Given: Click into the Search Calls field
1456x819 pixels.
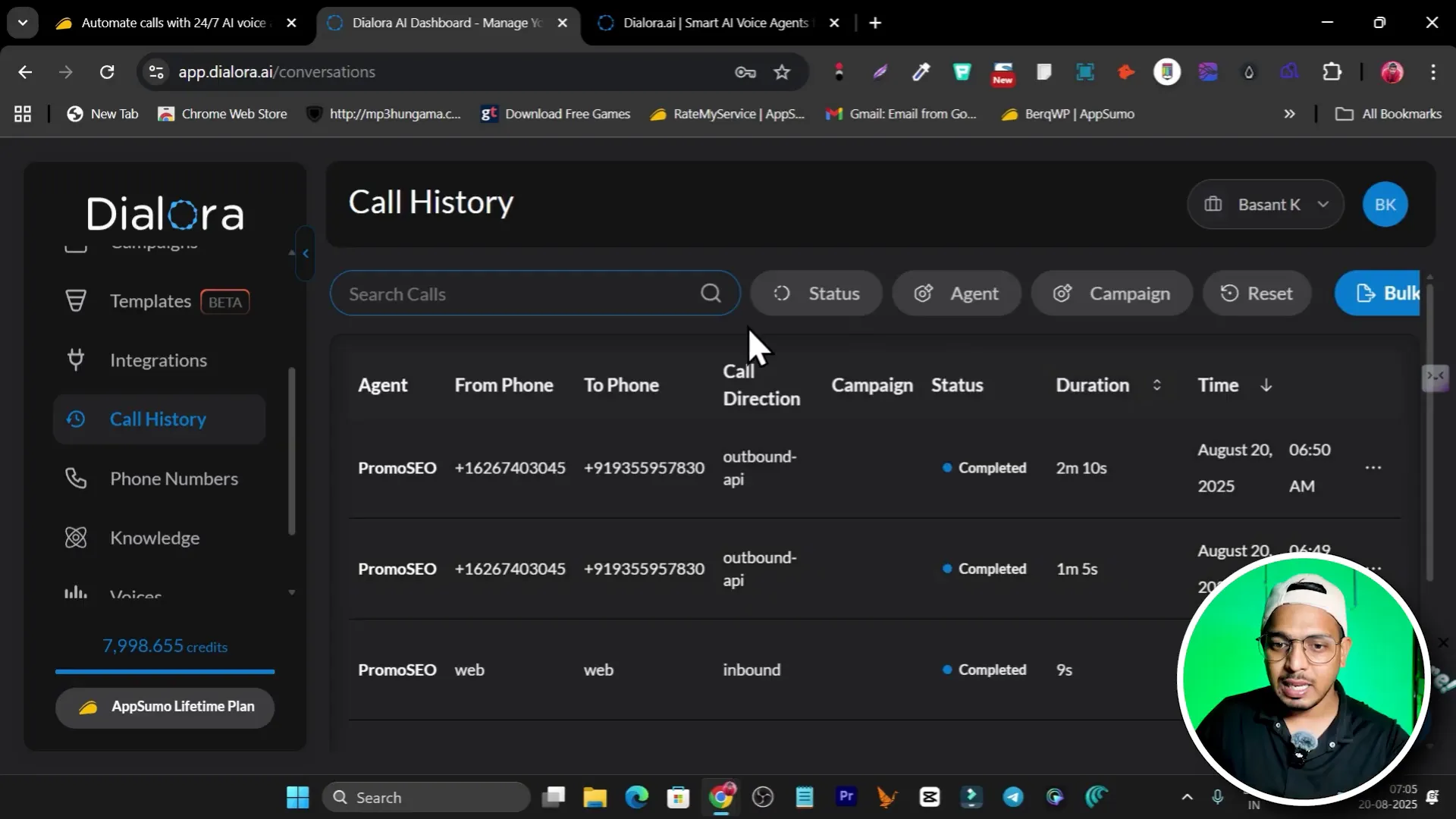Looking at the screenshot, I should tap(516, 293).
